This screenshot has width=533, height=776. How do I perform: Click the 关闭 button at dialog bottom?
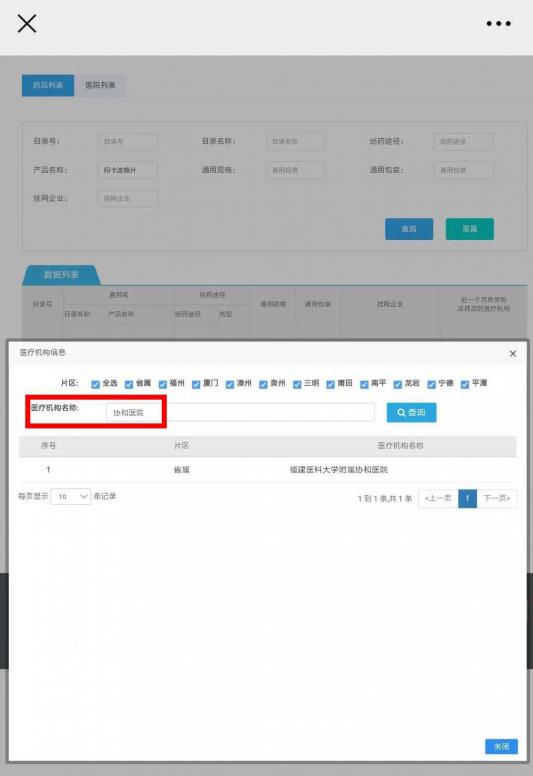pyautogui.click(x=501, y=746)
